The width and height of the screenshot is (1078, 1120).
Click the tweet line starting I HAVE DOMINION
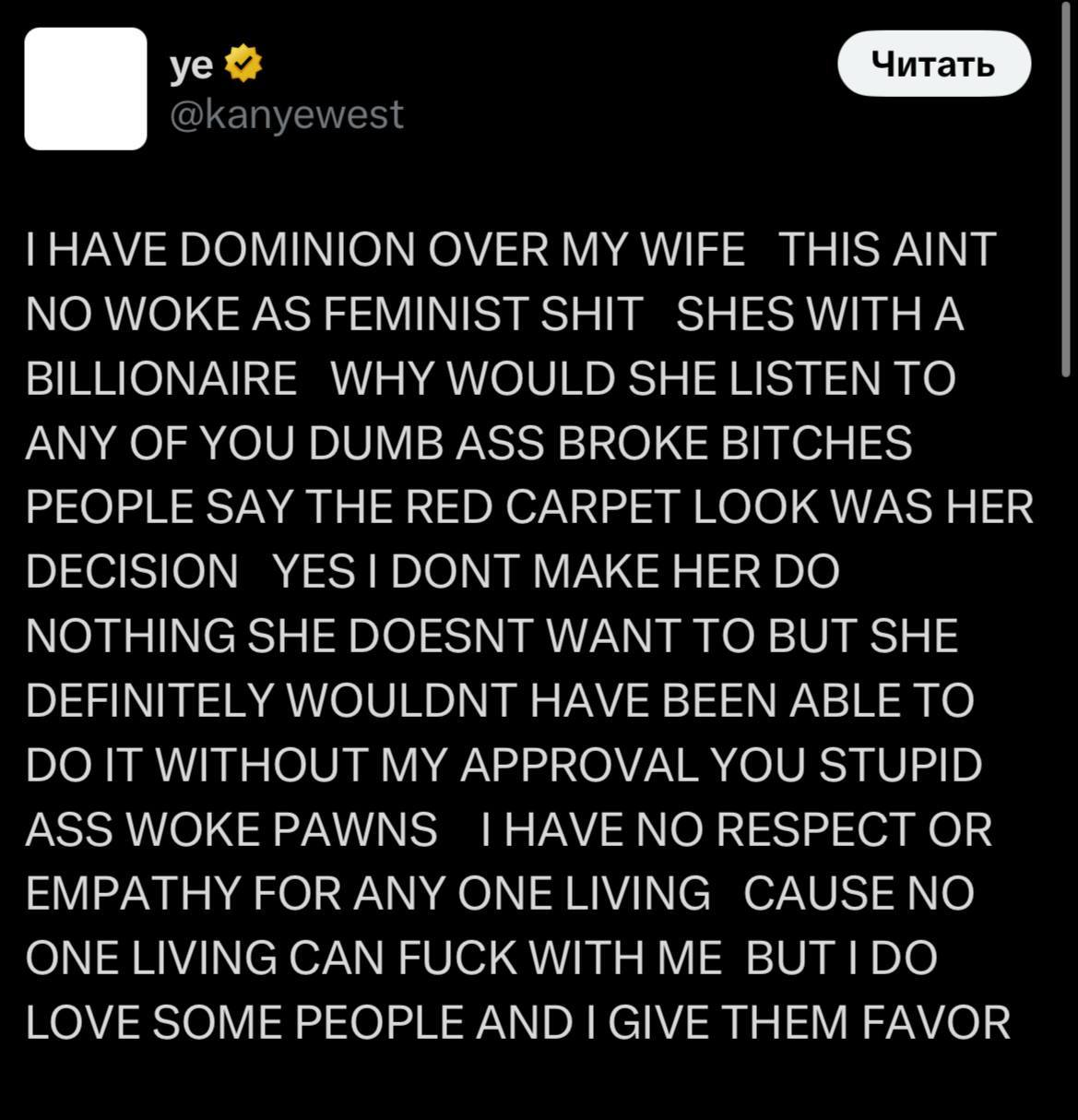(511, 250)
